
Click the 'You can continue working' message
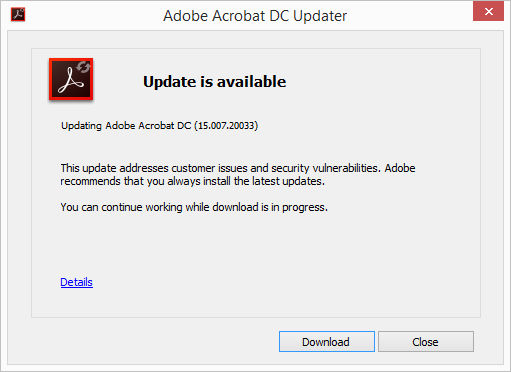coord(194,207)
